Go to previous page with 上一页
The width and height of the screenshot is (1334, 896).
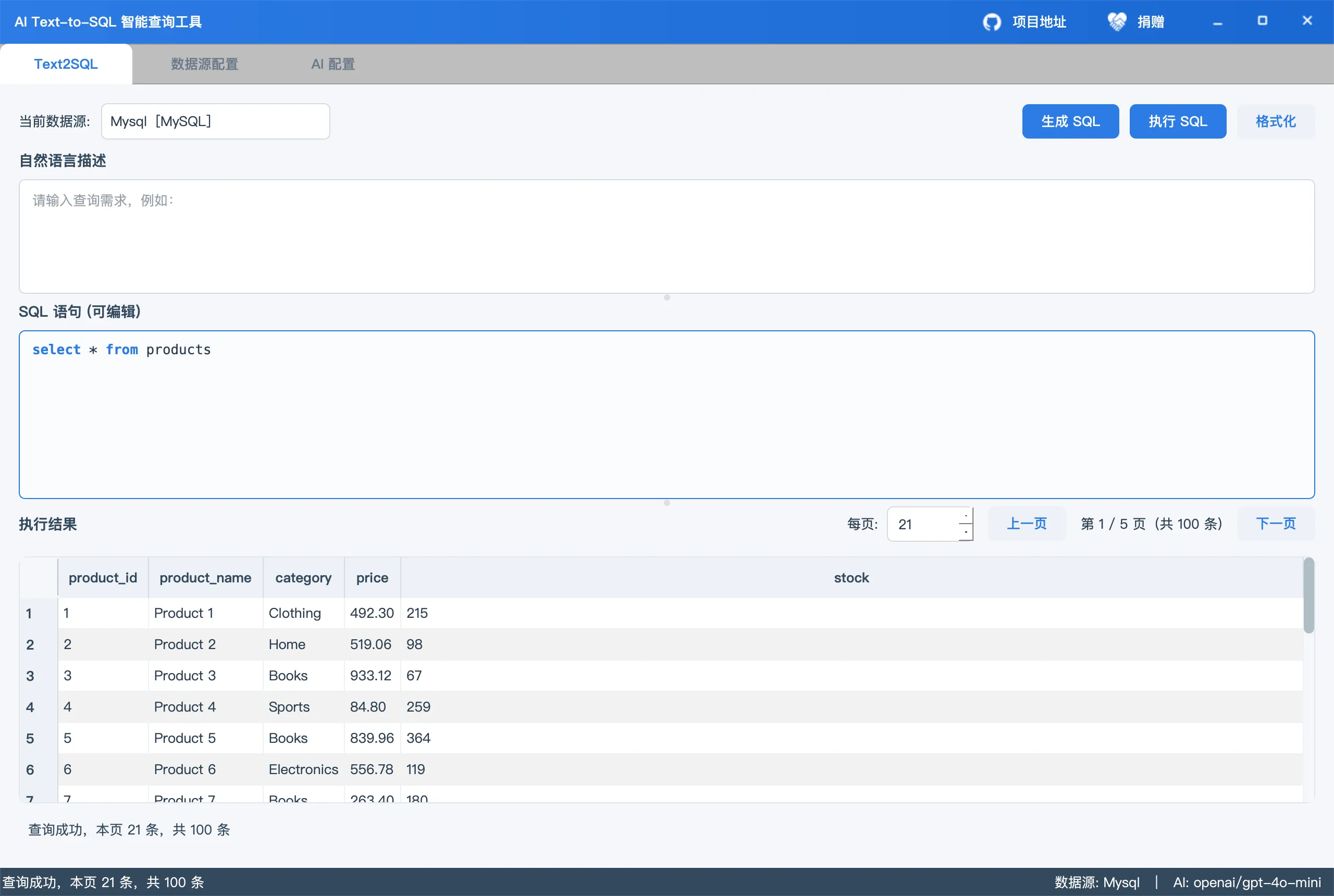tap(1027, 524)
